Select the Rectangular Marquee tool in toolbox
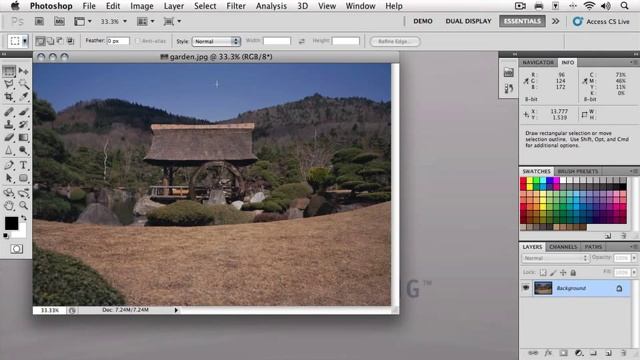Image resolution: width=640 pixels, height=360 pixels. (x=9, y=71)
